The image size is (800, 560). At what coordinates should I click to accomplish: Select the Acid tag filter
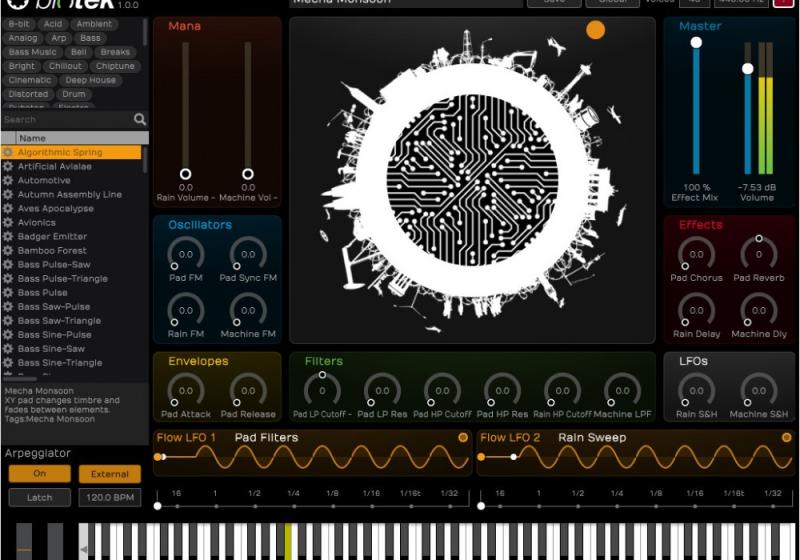pos(53,24)
